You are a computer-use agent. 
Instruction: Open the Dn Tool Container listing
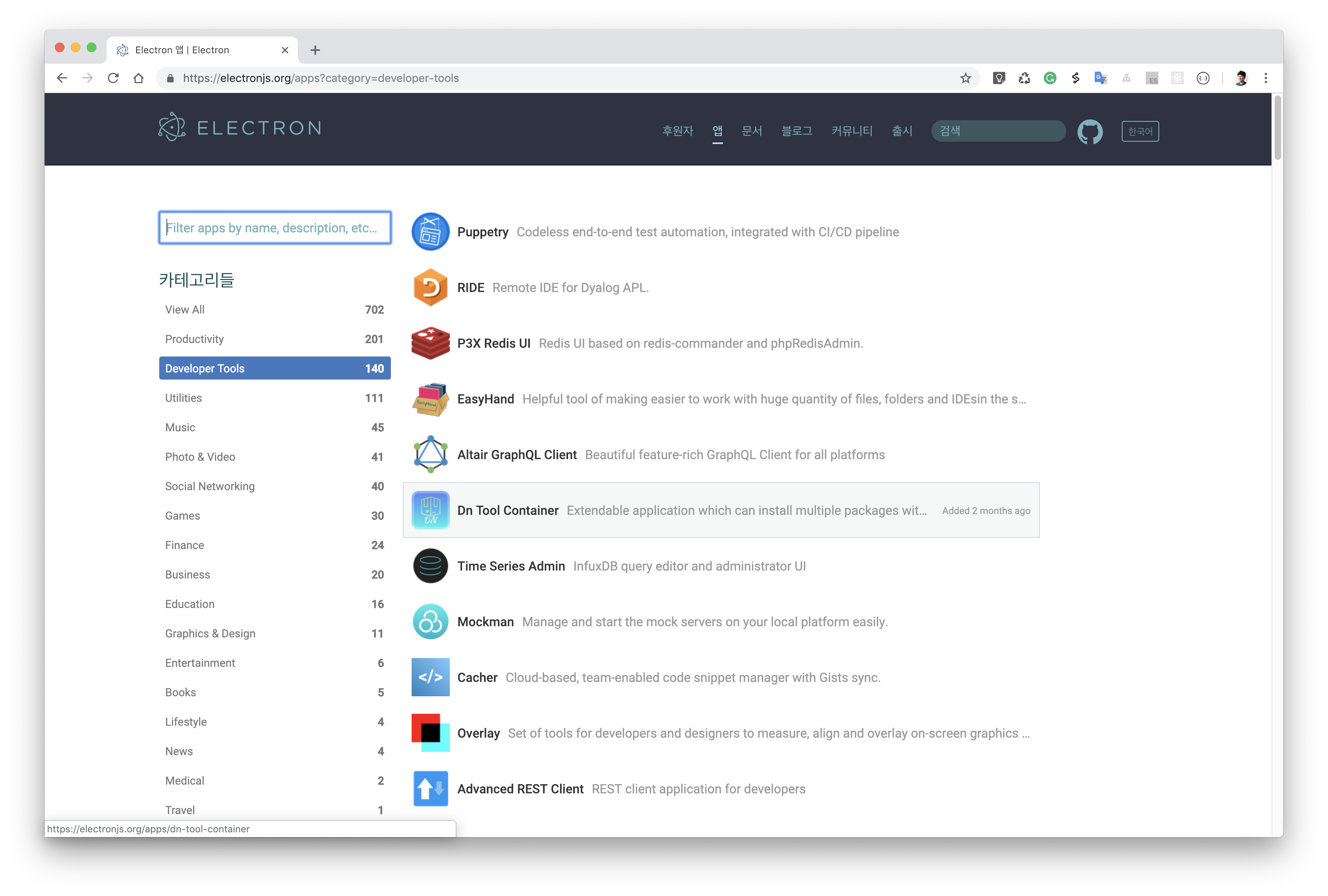(x=508, y=510)
